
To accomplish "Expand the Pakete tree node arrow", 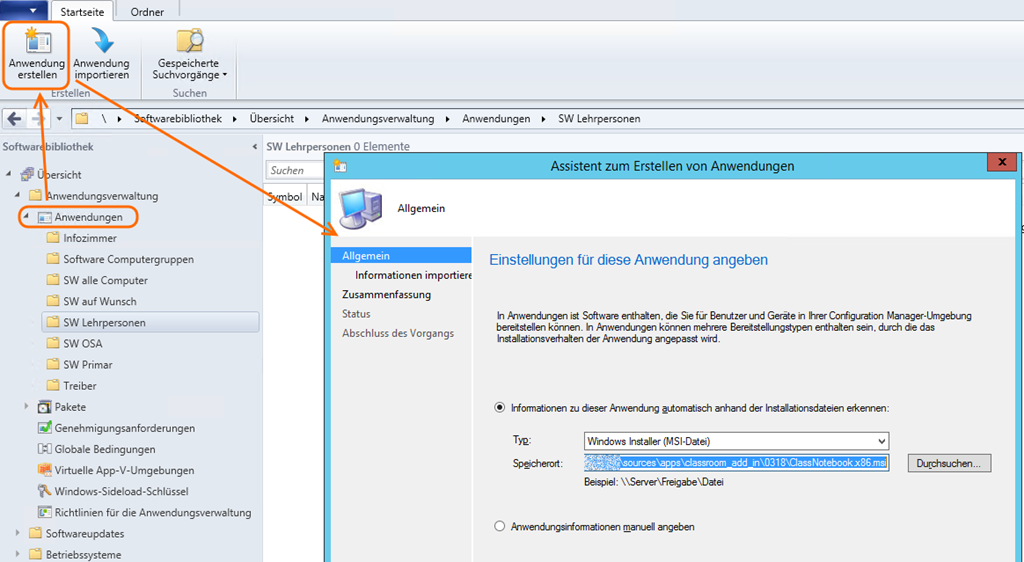I will [27, 407].
